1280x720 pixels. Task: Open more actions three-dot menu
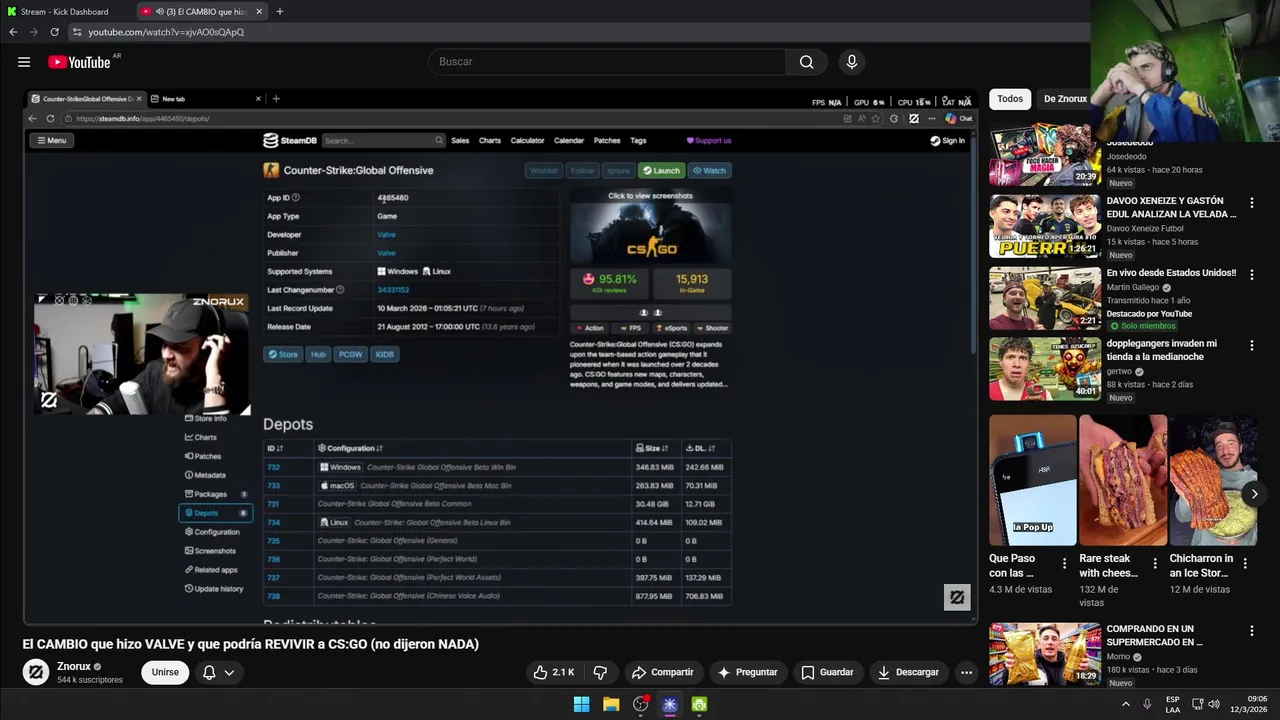tap(966, 672)
